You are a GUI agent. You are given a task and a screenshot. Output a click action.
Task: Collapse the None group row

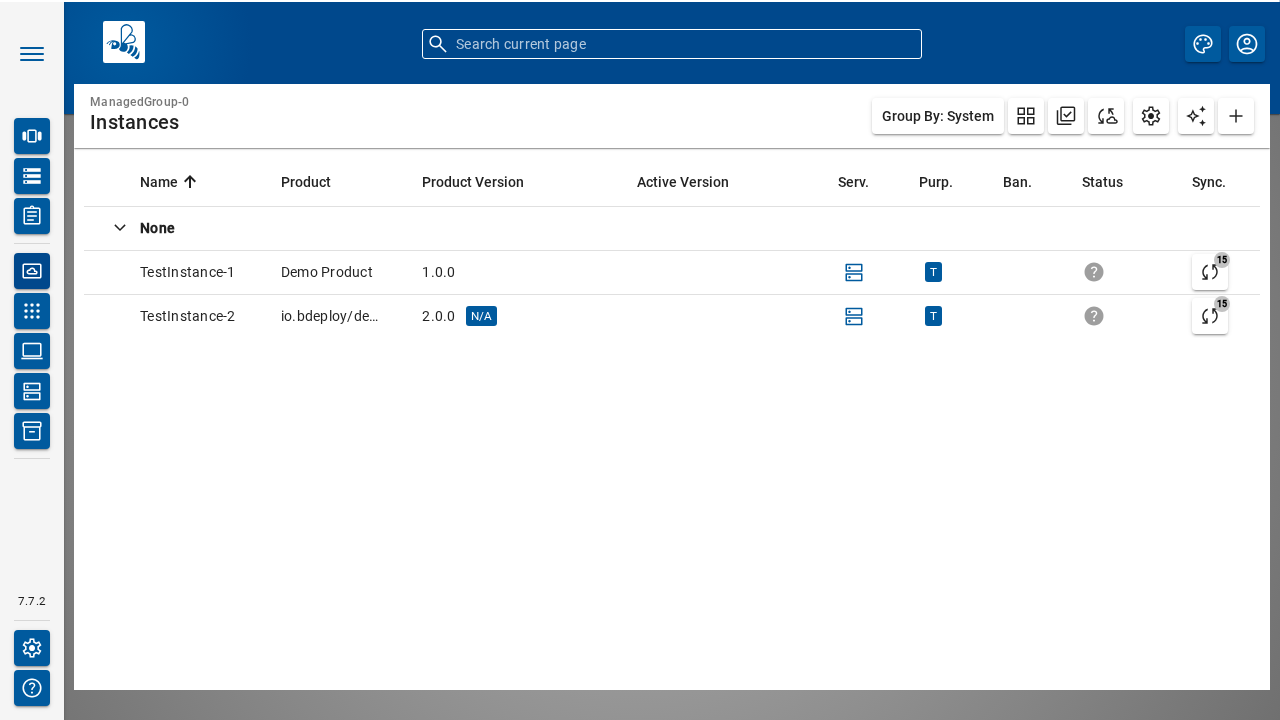point(120,228)
